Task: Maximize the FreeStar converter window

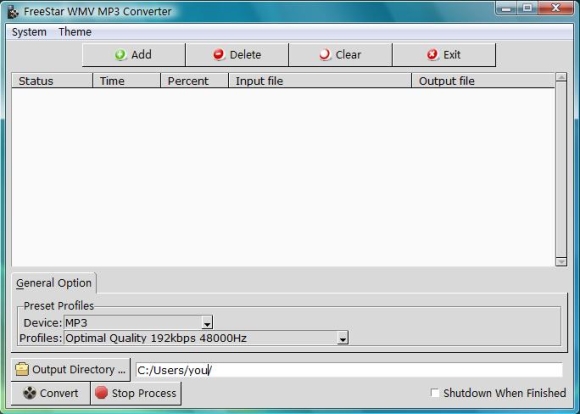Action: coord(527,8)
